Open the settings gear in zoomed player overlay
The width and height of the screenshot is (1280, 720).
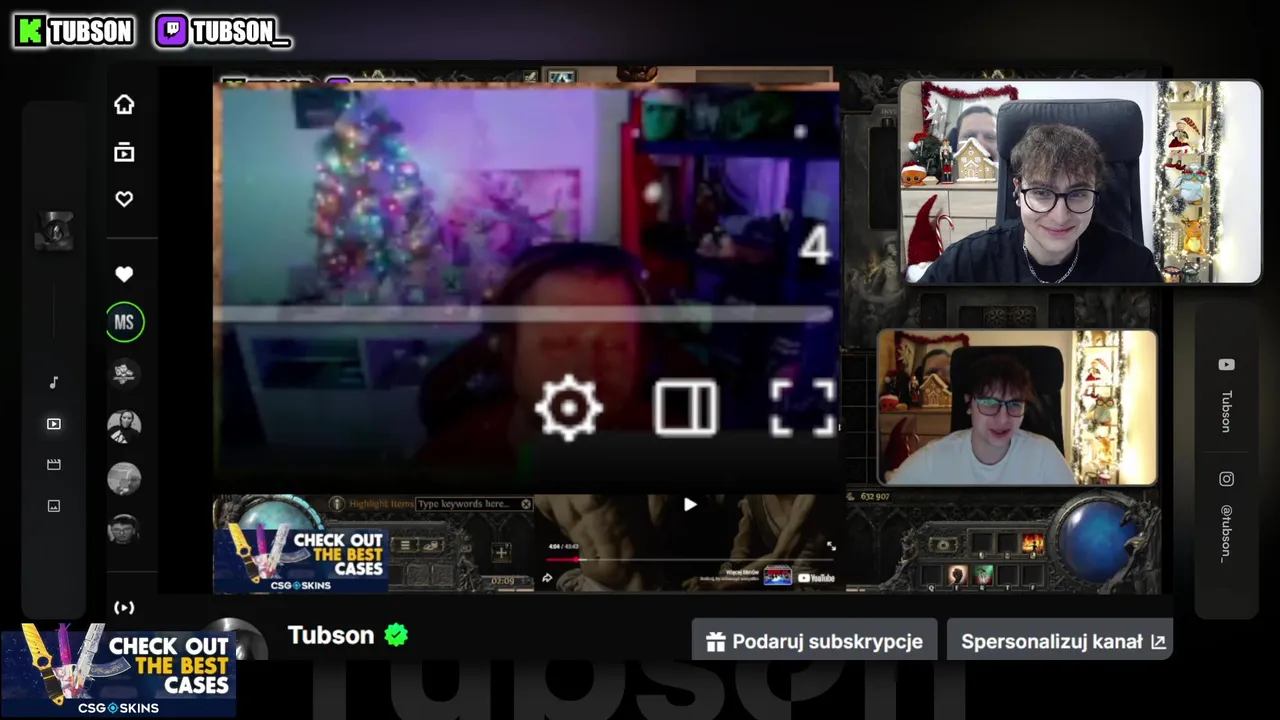click(x=569, y=408)
